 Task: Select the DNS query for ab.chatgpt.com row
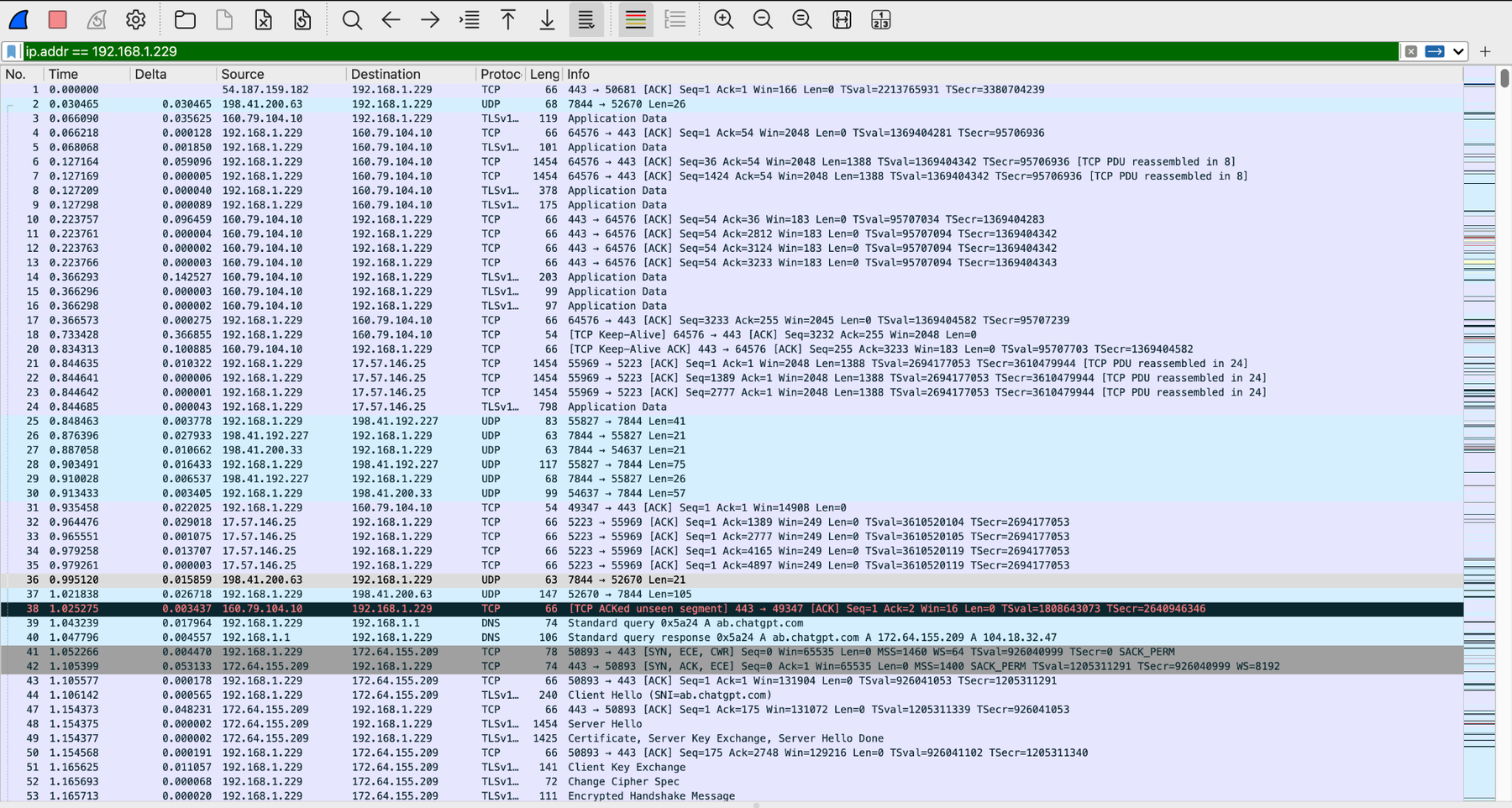click(731, 622)
